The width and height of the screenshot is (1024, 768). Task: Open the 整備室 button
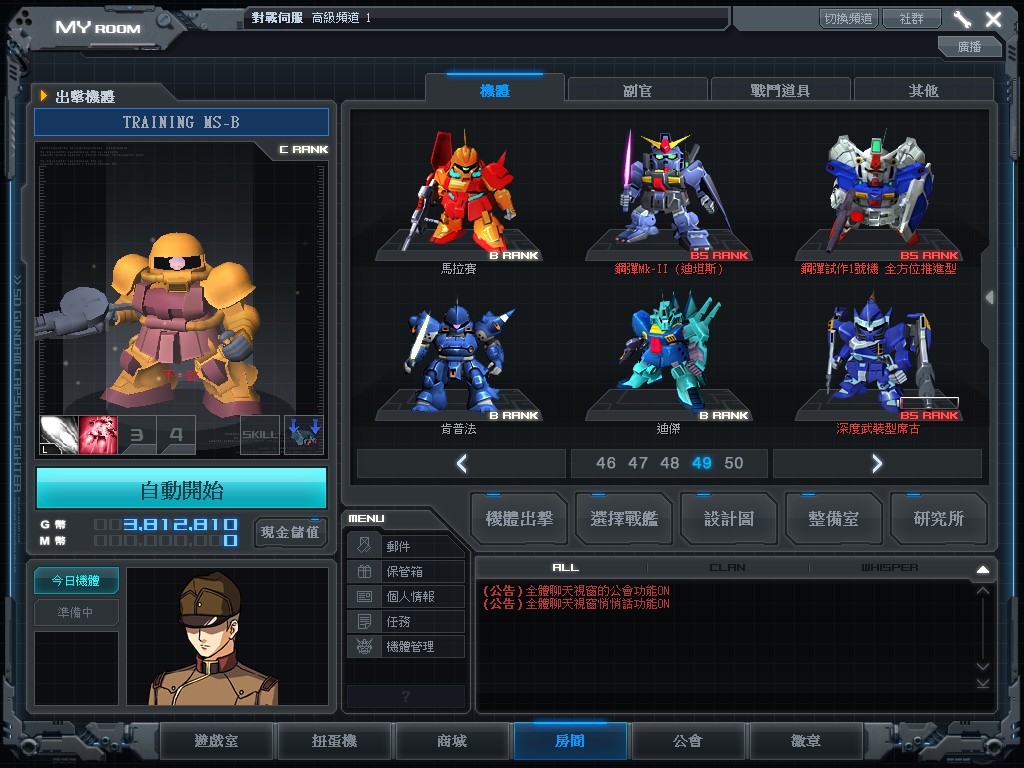point(833,519)
